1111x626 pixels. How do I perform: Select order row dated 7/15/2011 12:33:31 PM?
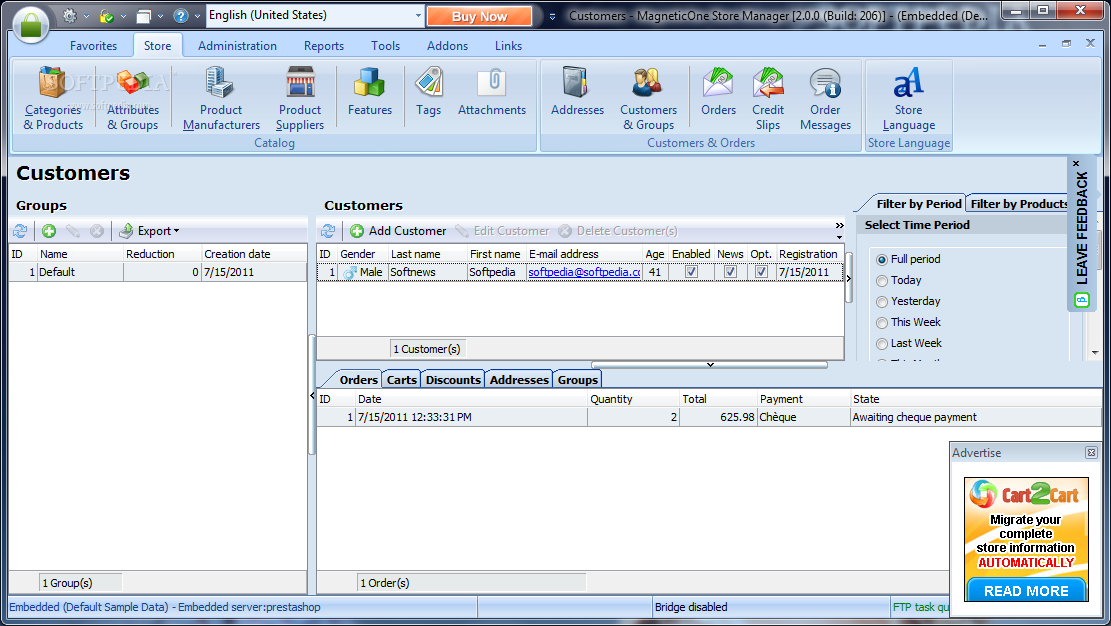(x=709, y=417)
